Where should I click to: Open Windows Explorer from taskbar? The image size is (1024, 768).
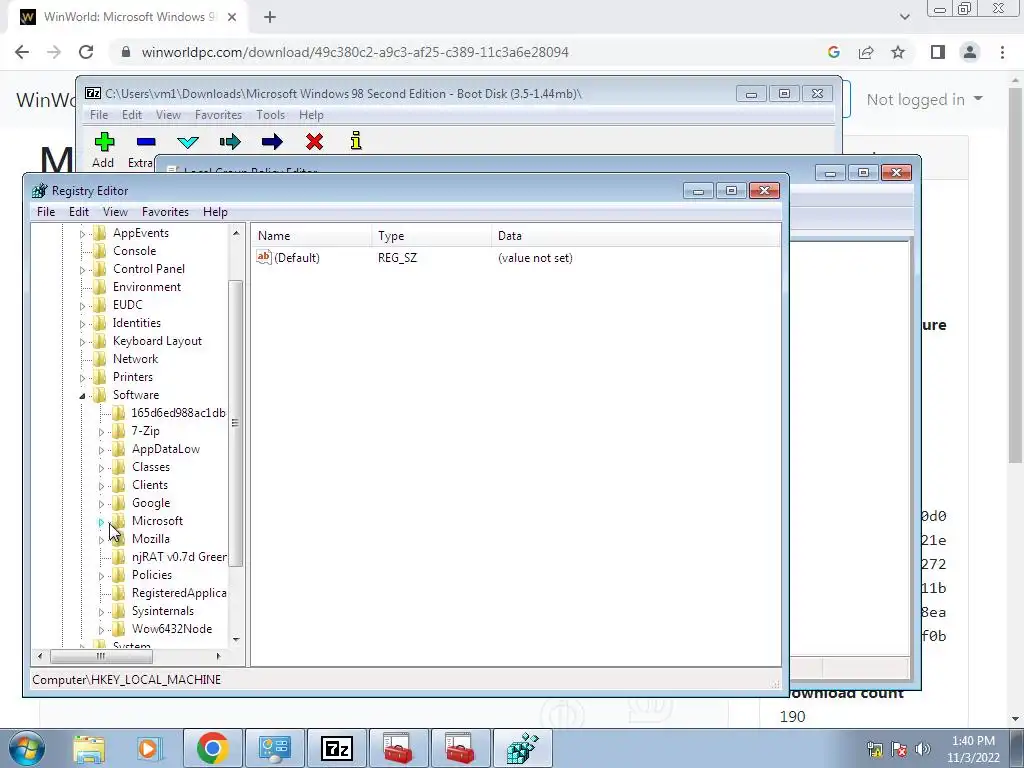(x=89, y=748)
